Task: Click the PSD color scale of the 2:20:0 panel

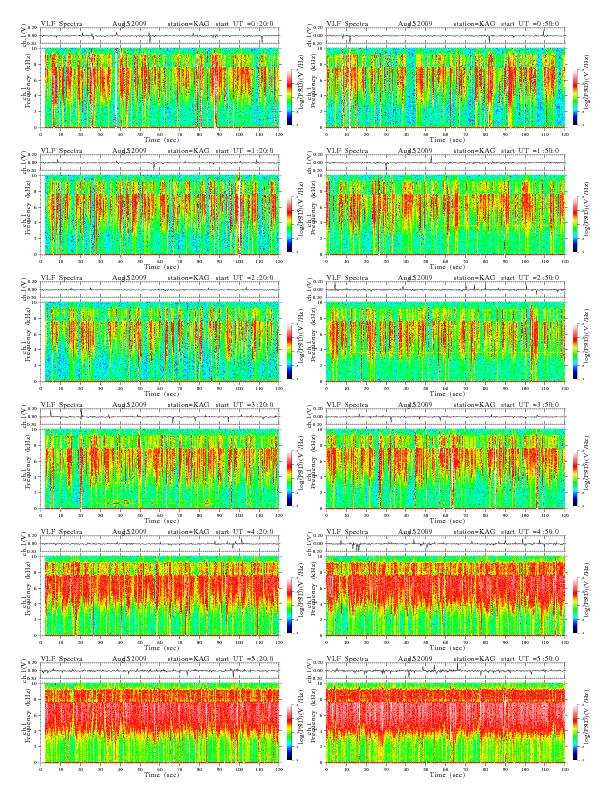Action: (x=289, y=351)
